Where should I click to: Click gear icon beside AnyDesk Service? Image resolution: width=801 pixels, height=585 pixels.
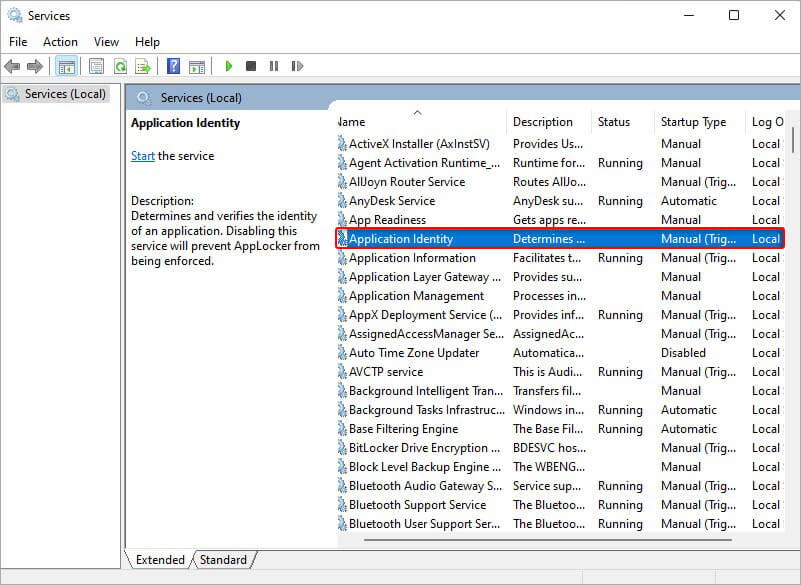[342, 201]
